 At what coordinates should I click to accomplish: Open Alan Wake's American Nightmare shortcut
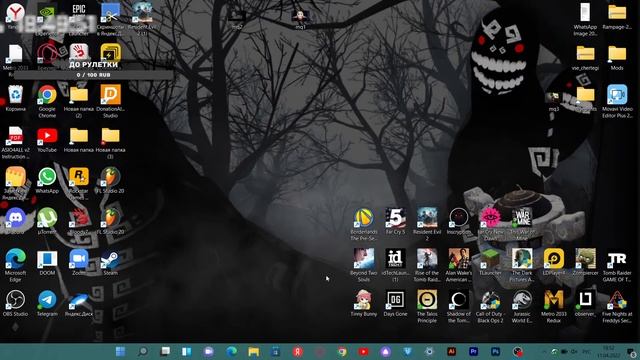coord(459,259)
